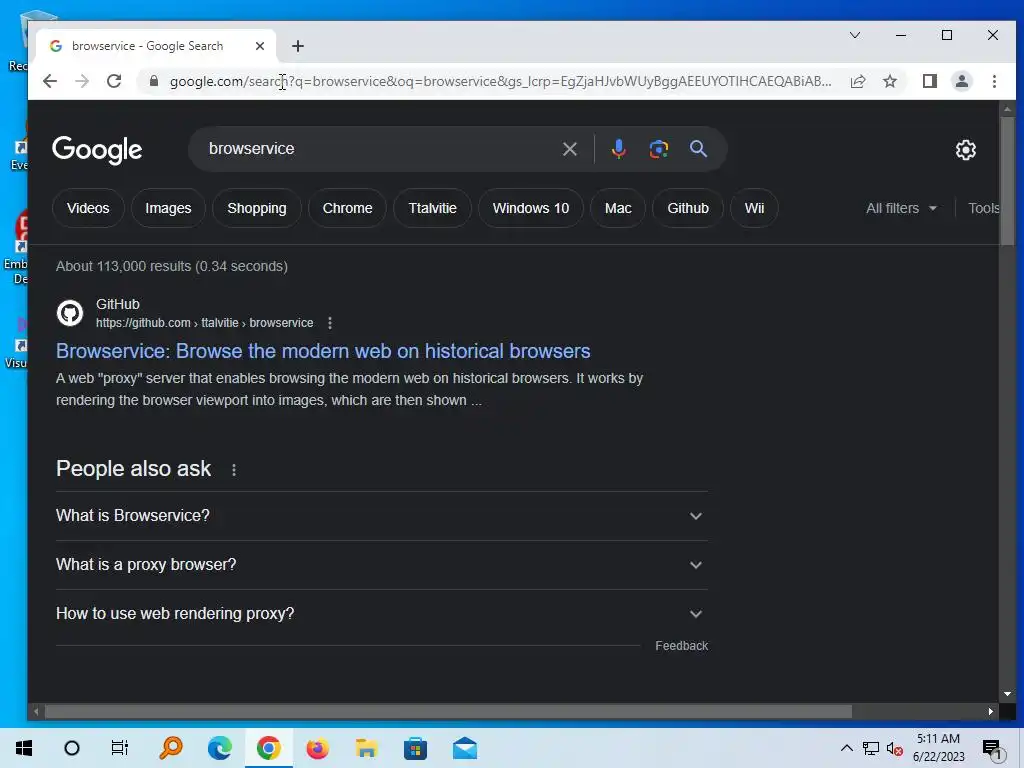Viewport: 1024px width, 768px height.
Task: Expand What is a proxy browser
Action: point(382,565)
